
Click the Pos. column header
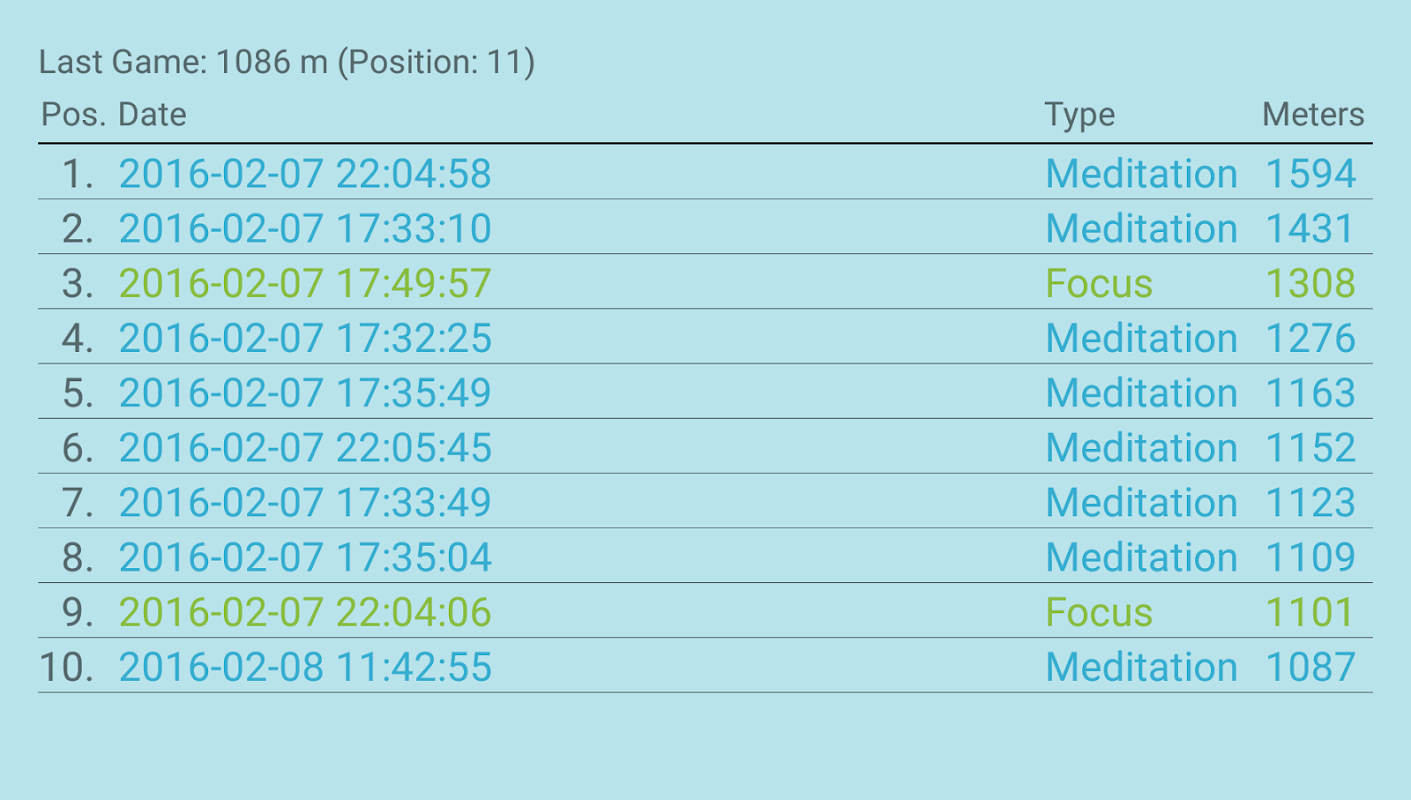(73, 115)
